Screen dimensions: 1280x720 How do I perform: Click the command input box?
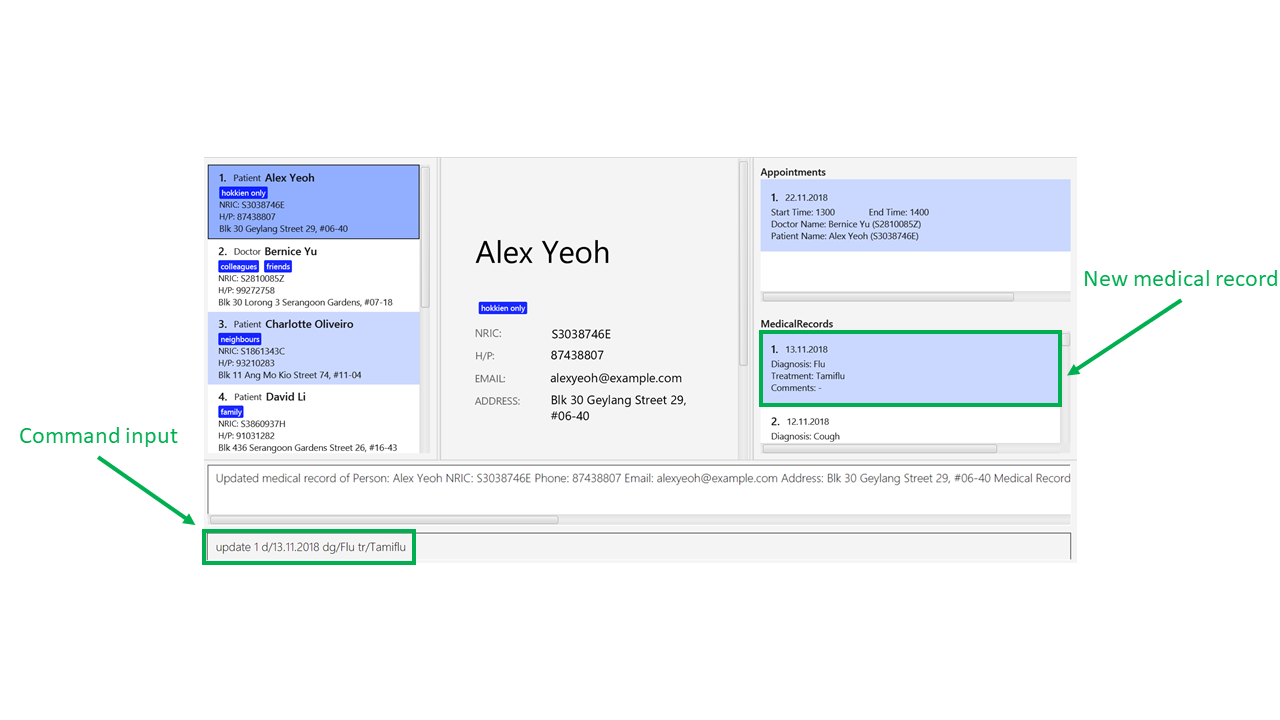[638, 547]
